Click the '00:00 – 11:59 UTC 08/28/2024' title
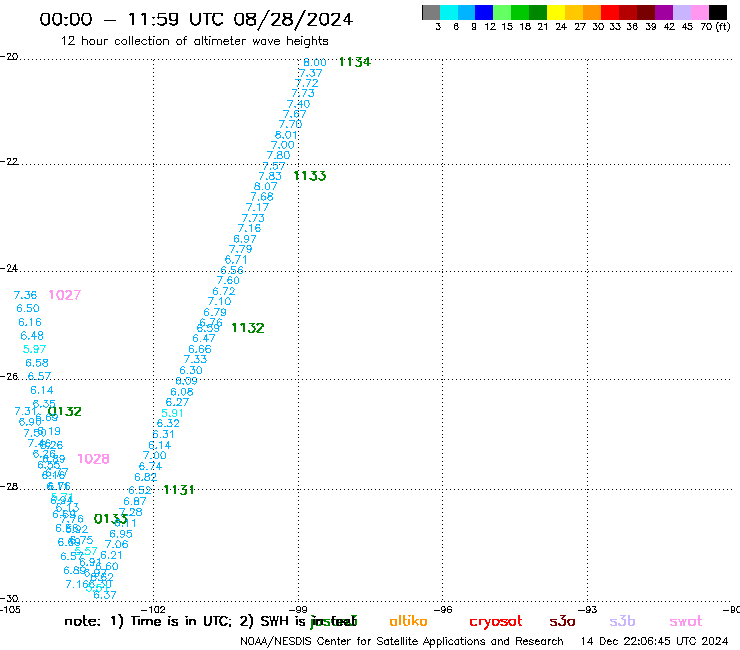The height and width of the screenshot is (650, 740). (196, 20)
